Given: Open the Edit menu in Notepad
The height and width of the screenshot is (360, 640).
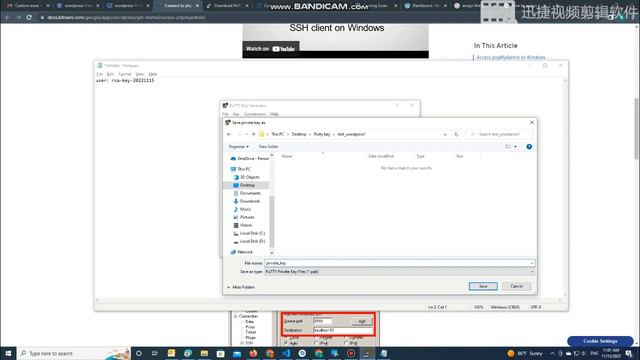Looking at the screenshot, I should click(110, 74).
